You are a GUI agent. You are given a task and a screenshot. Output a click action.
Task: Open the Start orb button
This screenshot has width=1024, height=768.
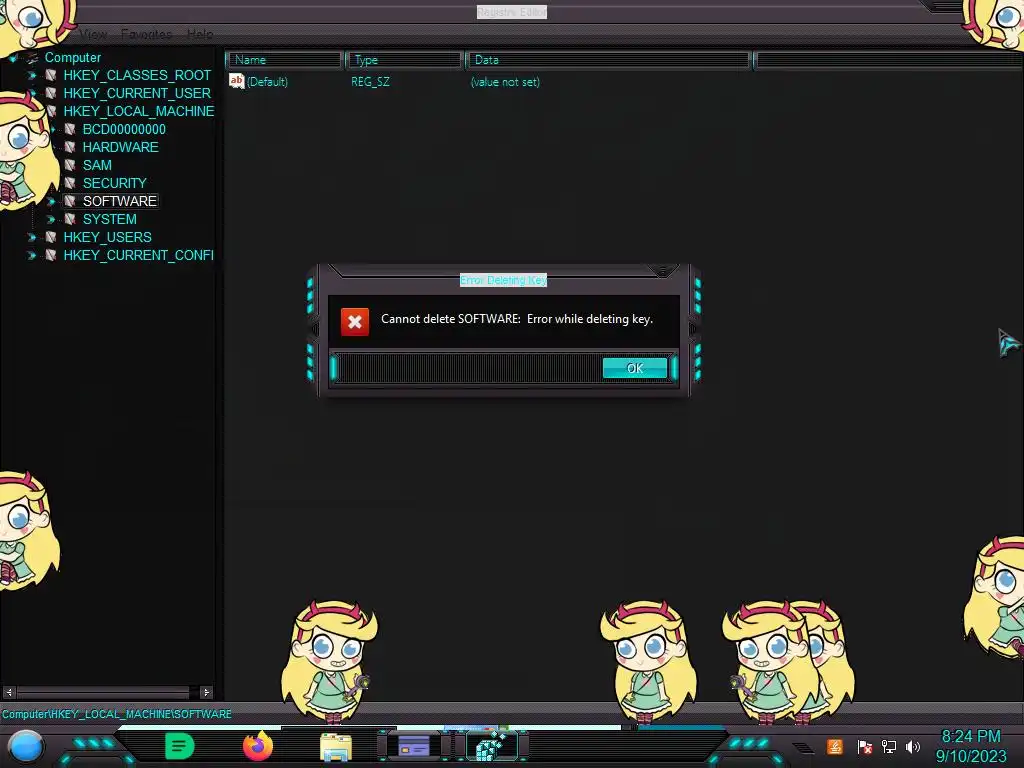pyautogui.click(x=26, y=746)
